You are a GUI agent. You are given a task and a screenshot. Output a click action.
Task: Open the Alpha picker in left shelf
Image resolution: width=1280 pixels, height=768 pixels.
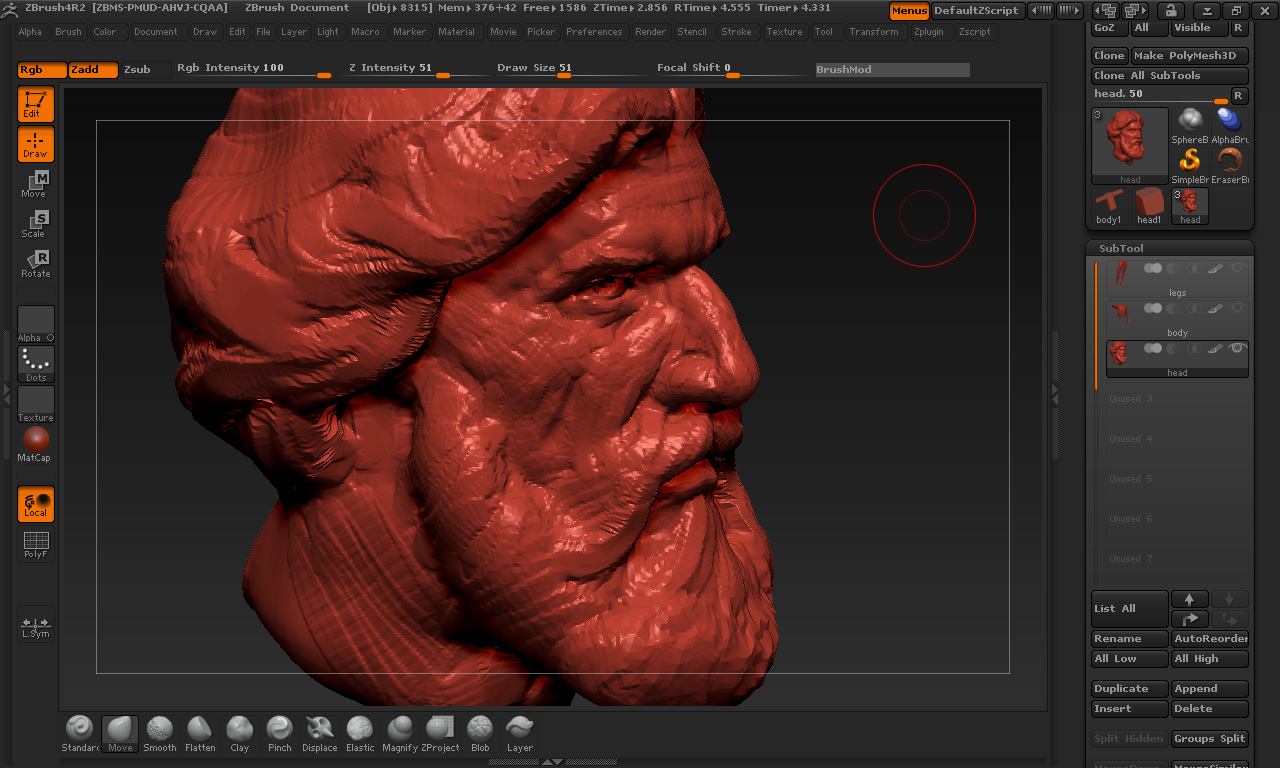(36, 324)
